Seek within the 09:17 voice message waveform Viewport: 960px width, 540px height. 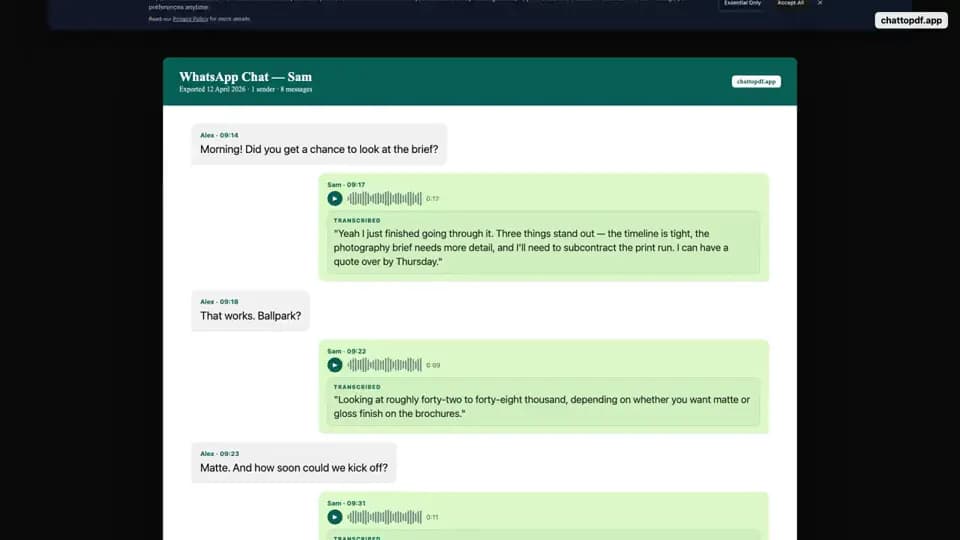click(x=384, y=198)
